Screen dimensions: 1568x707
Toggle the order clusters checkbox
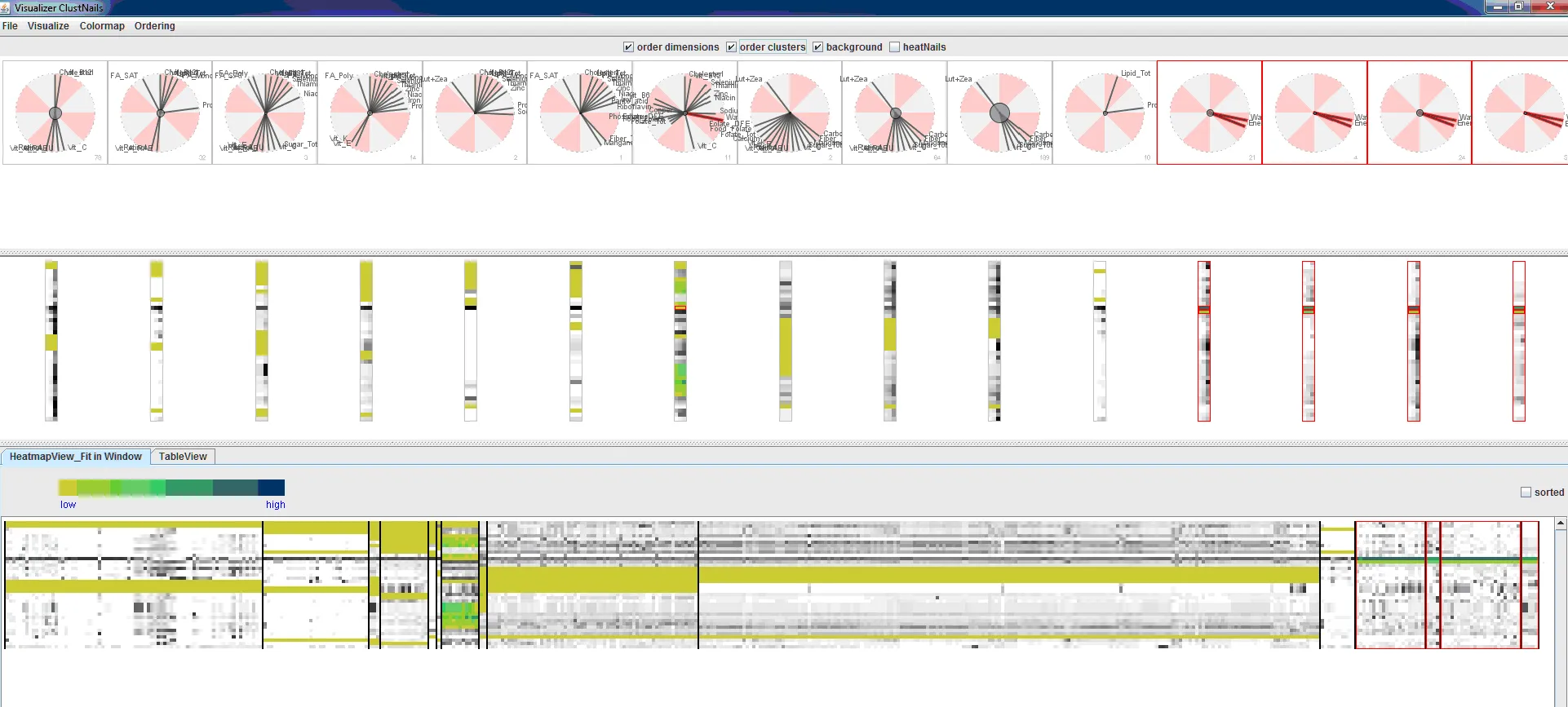tap(731, 47)
